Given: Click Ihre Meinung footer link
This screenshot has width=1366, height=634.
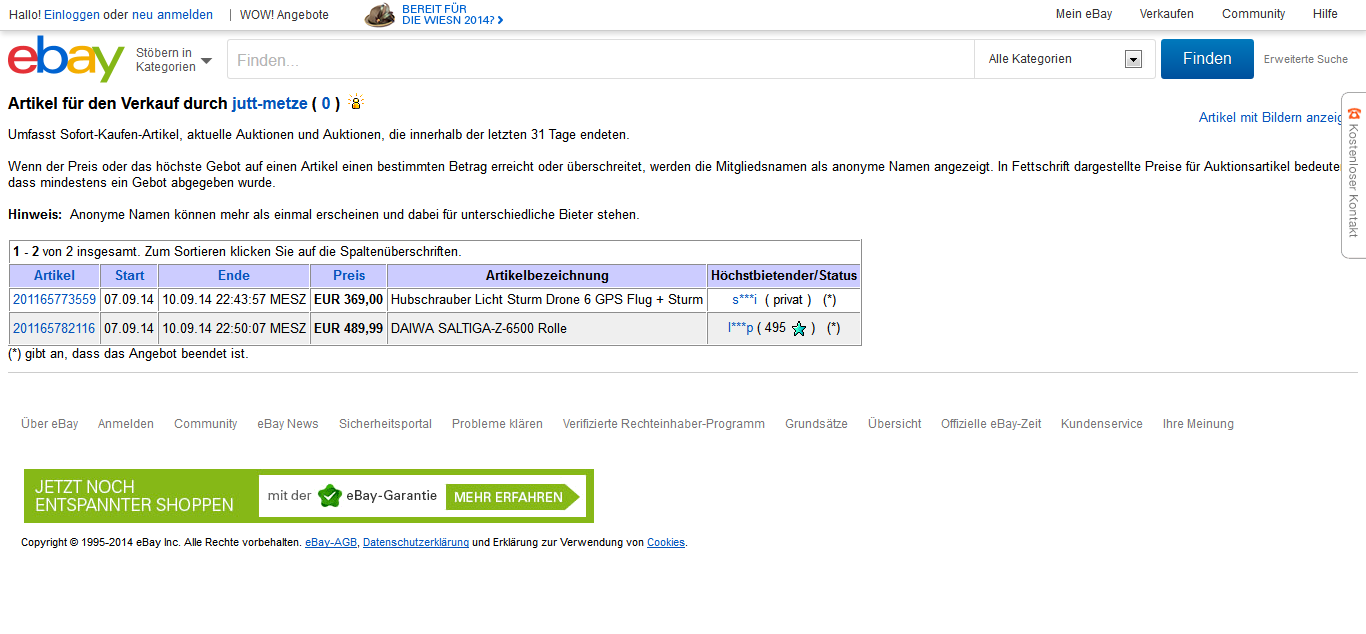Looking at the screenshot, I should coord(1198,424).
